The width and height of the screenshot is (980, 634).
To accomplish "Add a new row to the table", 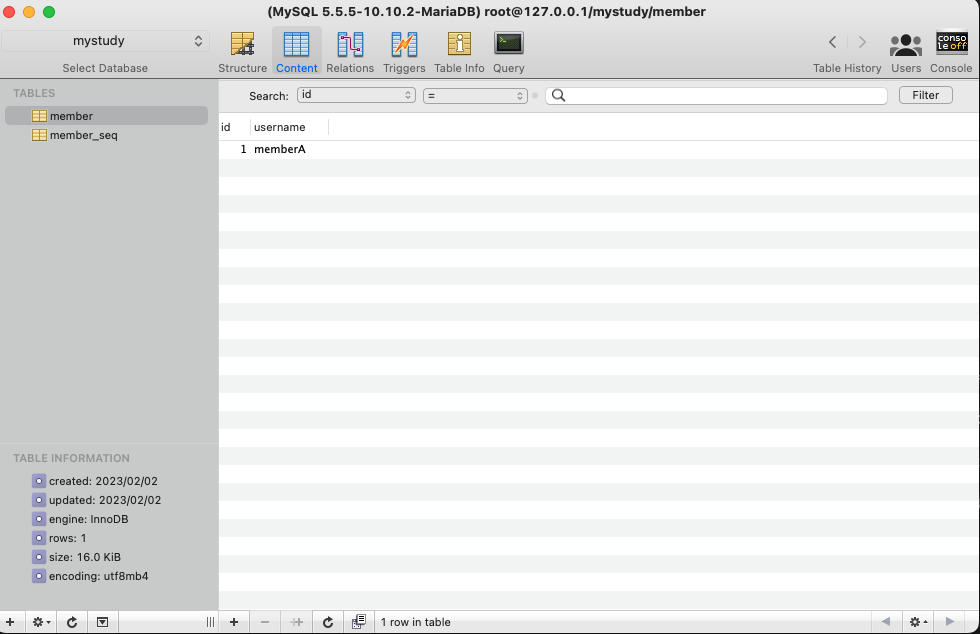I will coord(234,622).
